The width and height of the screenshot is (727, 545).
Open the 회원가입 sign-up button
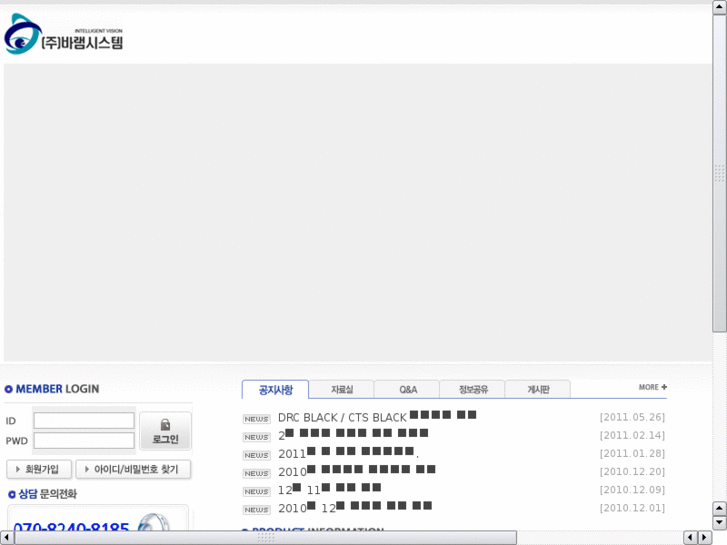39,469
